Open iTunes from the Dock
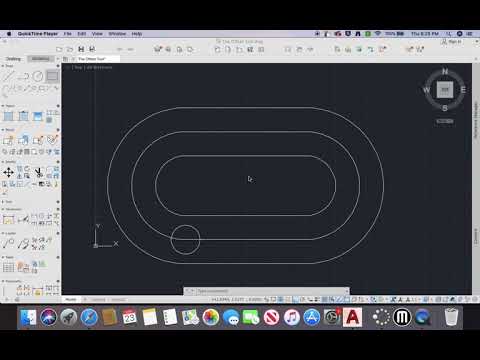The width and height of the screenshot is (480, 360). 292,317
